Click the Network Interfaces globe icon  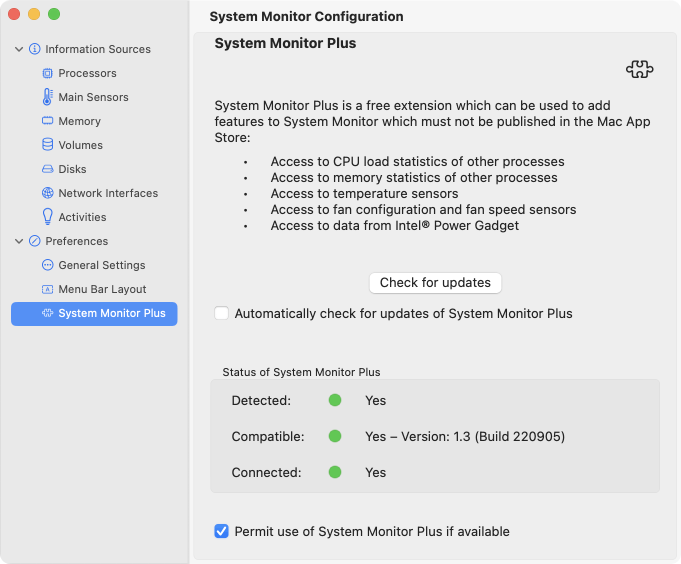pyautogui.click(x=47, y=193)
